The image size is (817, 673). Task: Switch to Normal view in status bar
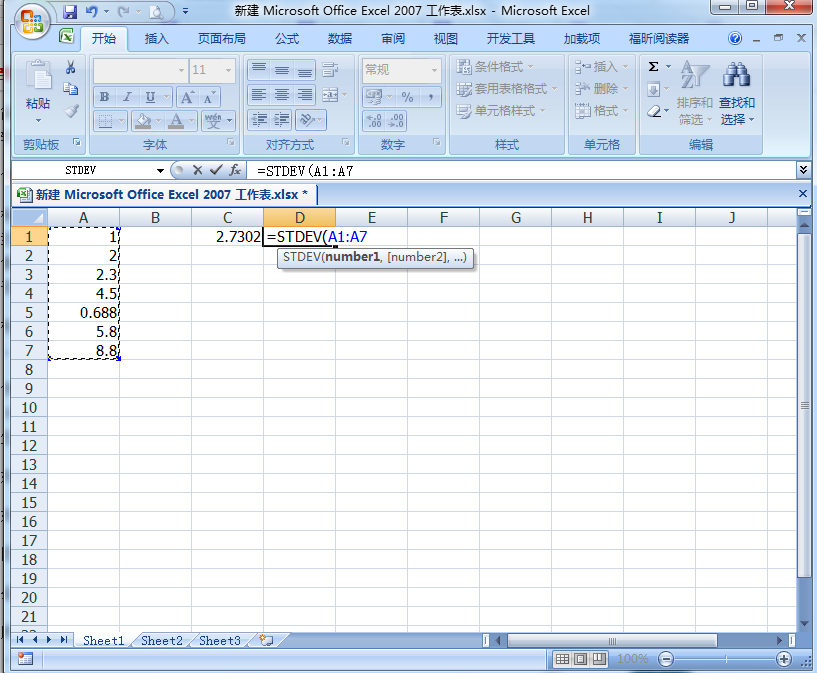[562, 659]
